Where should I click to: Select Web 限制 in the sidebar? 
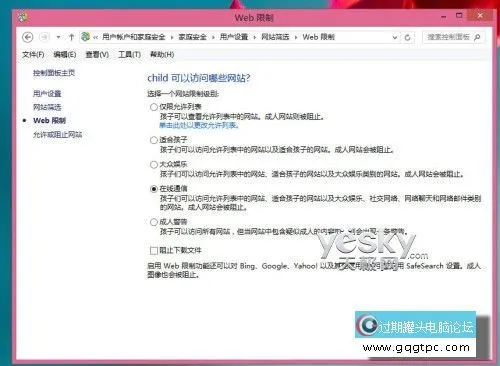[49, 121]
